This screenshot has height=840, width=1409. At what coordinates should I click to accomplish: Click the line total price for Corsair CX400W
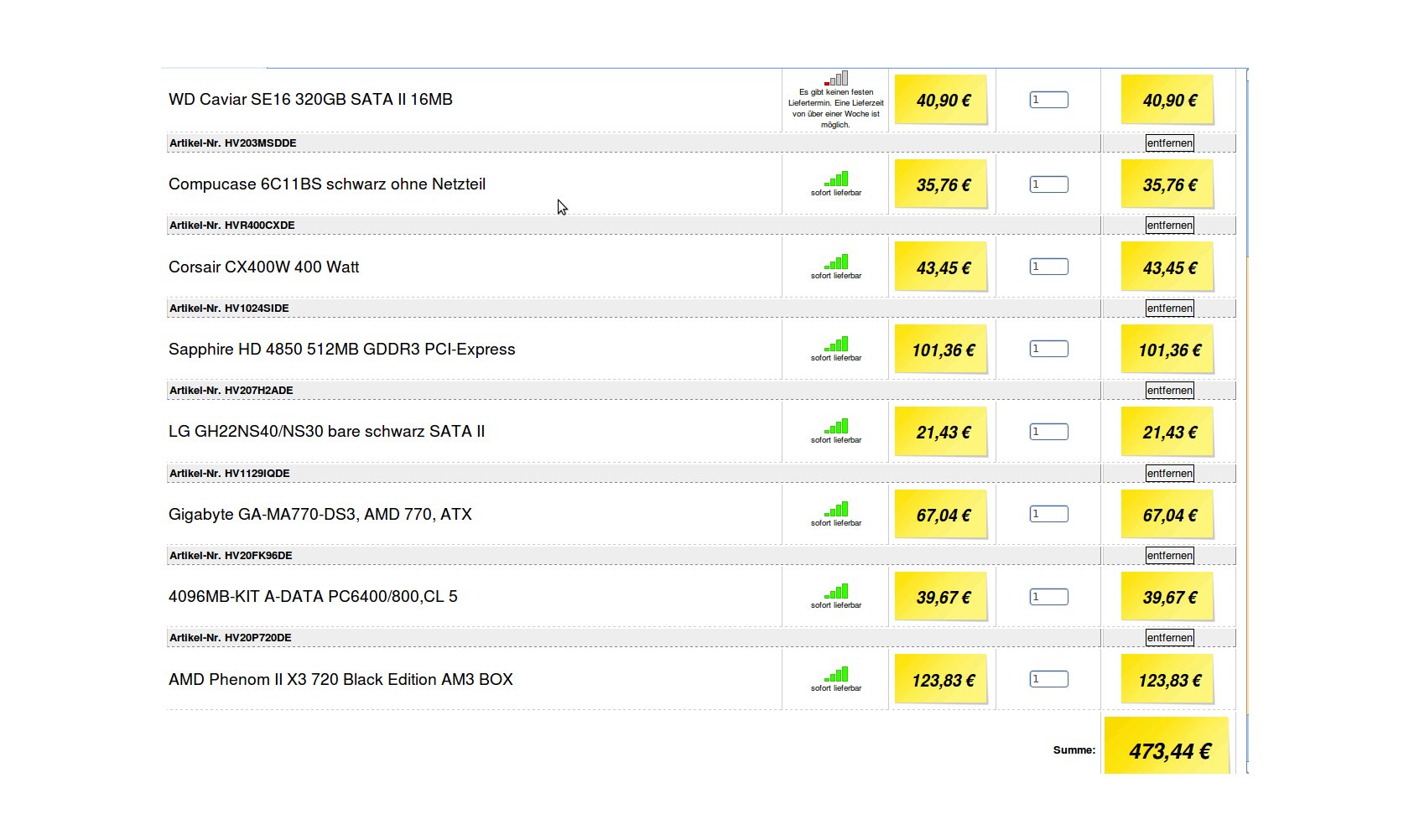[1168, 267]
